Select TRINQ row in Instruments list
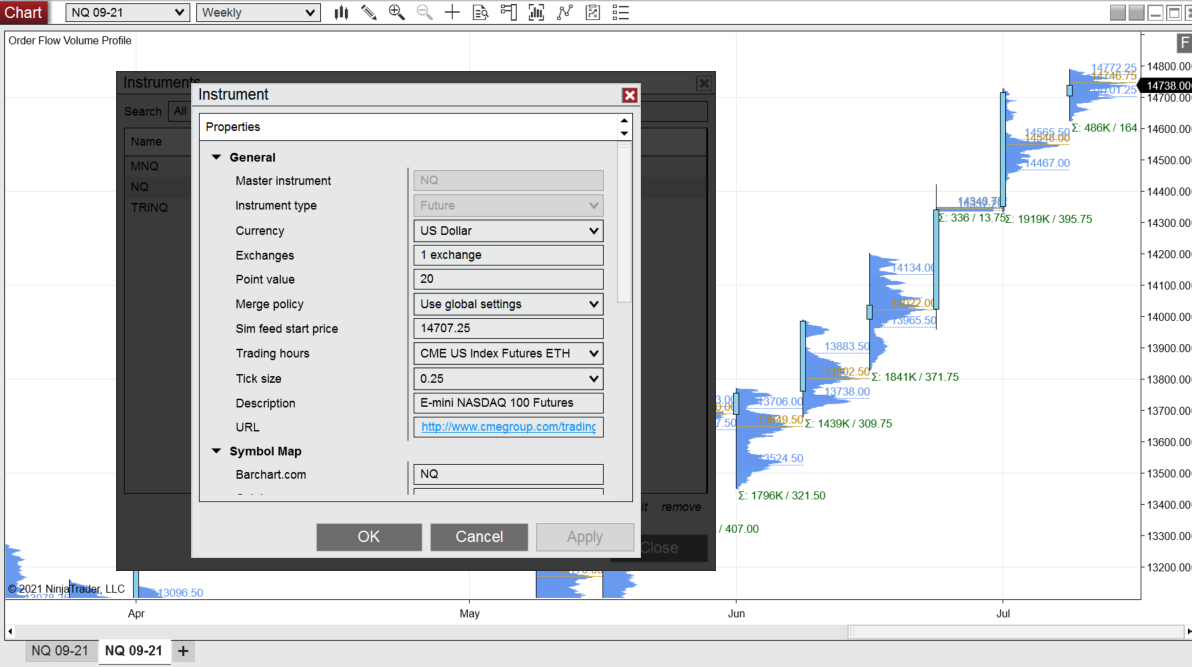 pyautogui.click(x=149, y=207)
